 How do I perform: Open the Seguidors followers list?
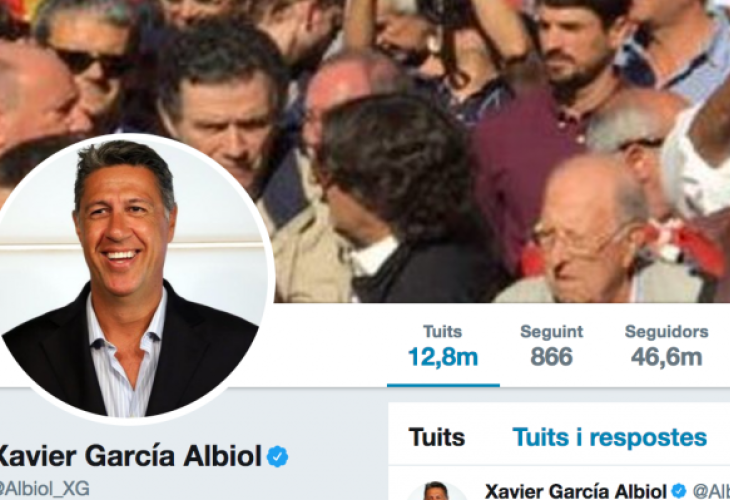(667, 346)
